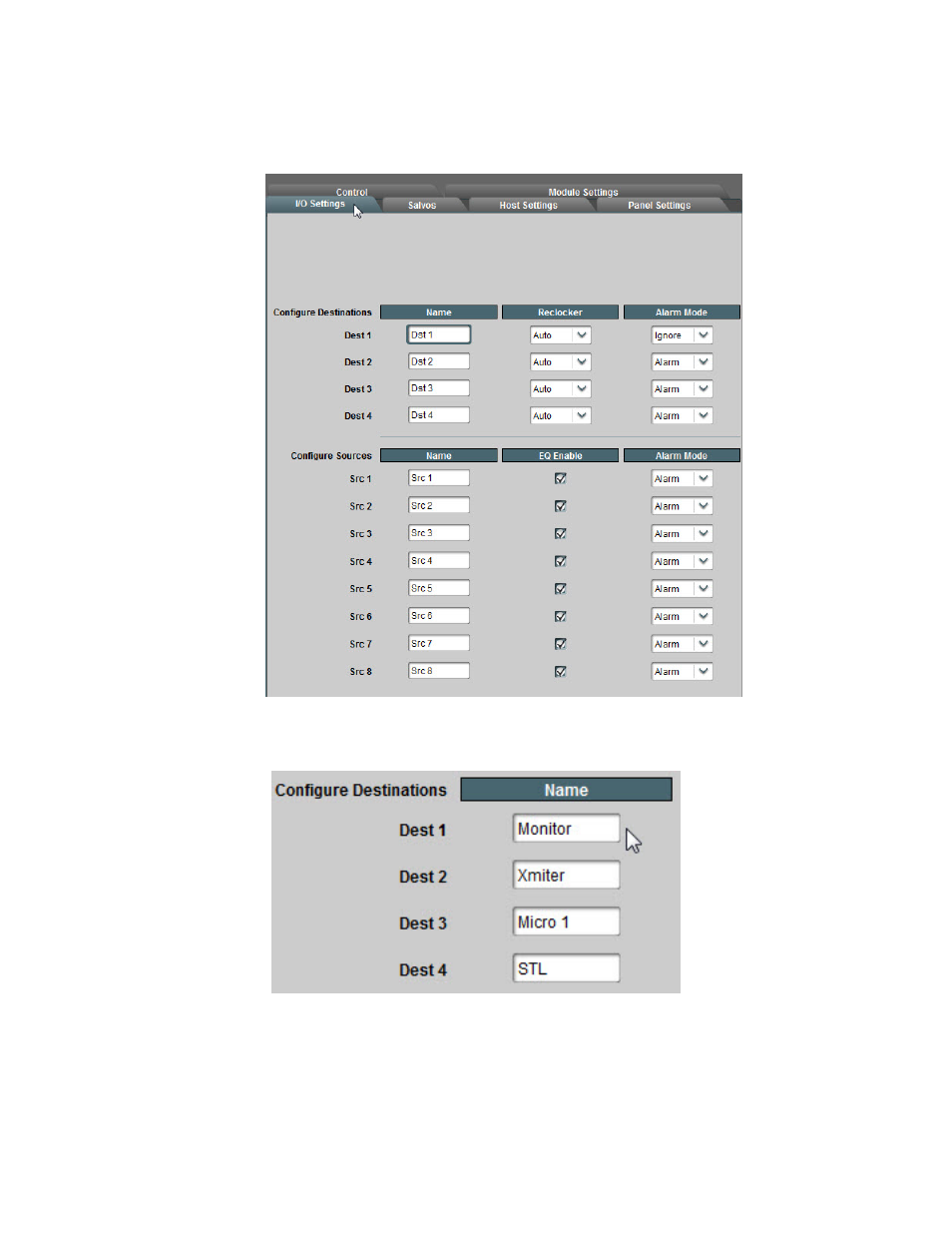This screenshot has width=952, height=1233.
Task: Toggle EQ Enable checkbox for Src 1
Action: (x=561, y=479)
